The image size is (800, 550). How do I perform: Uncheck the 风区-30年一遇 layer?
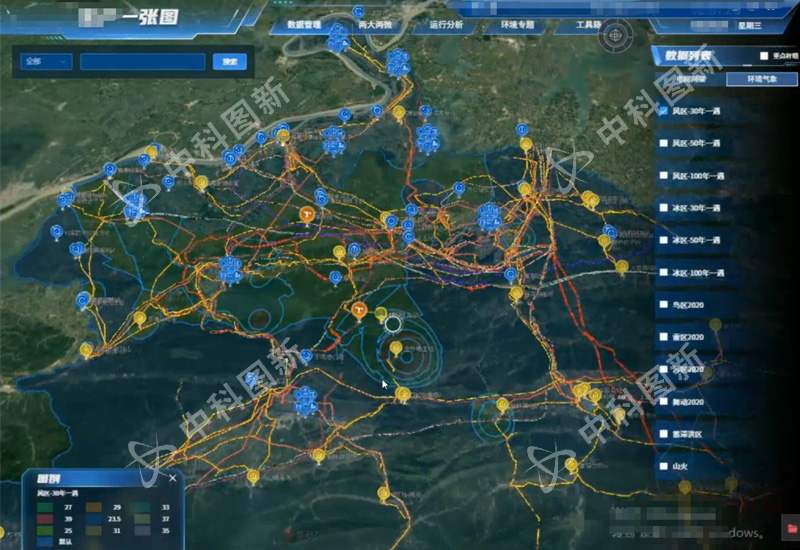(663, 111)
